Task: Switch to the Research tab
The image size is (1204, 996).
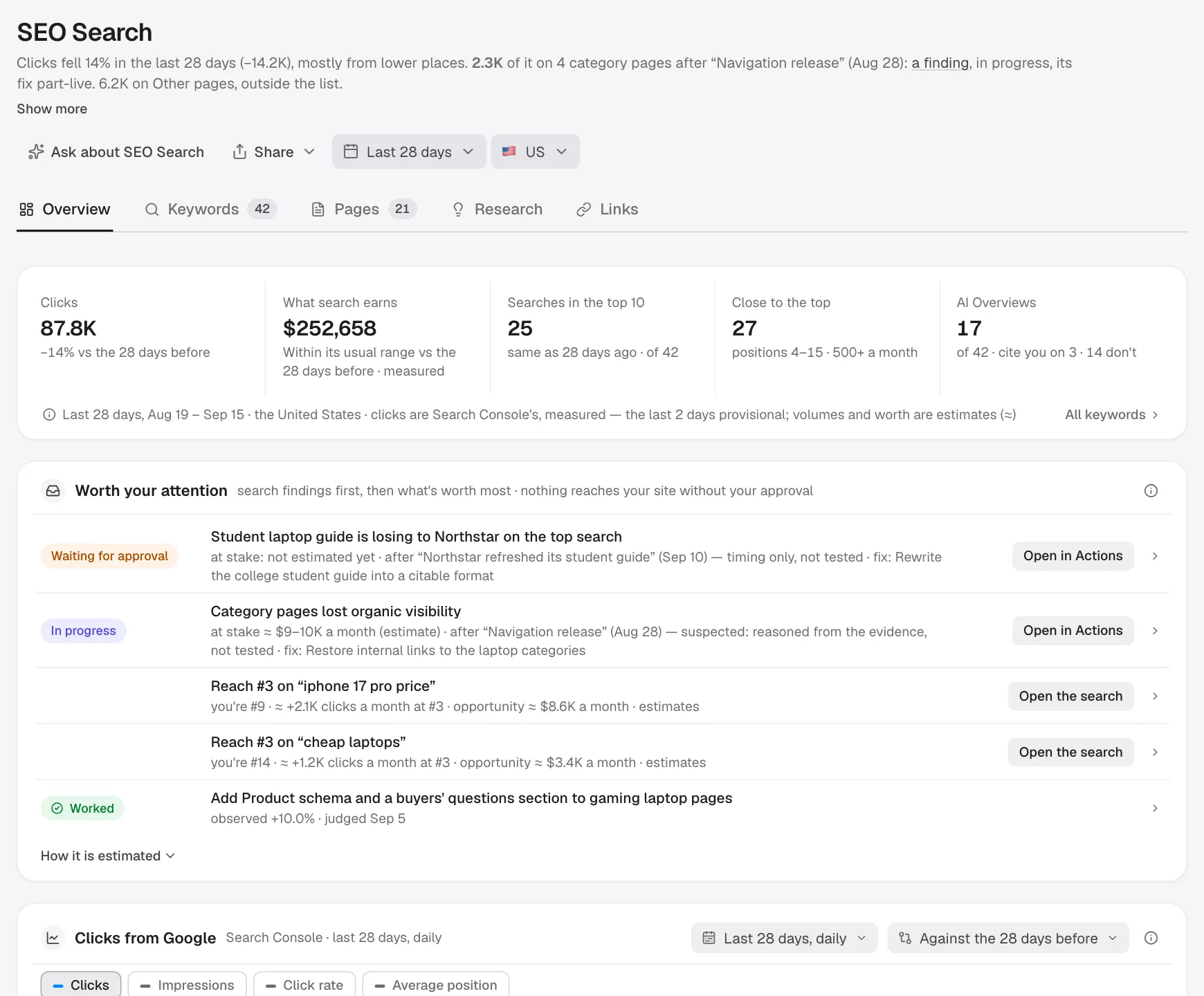Action: 498,209
